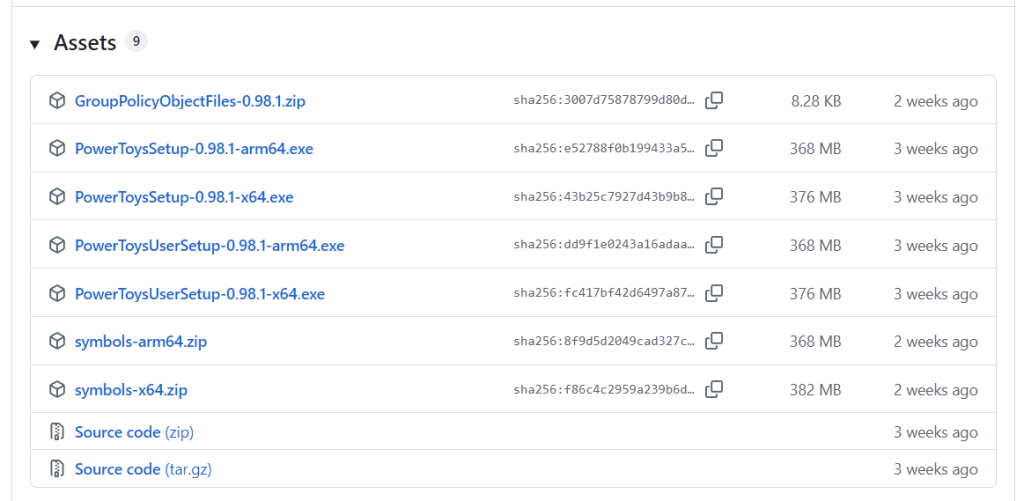
Task: Click the Assets heading text
Action: tap(85, 43)
